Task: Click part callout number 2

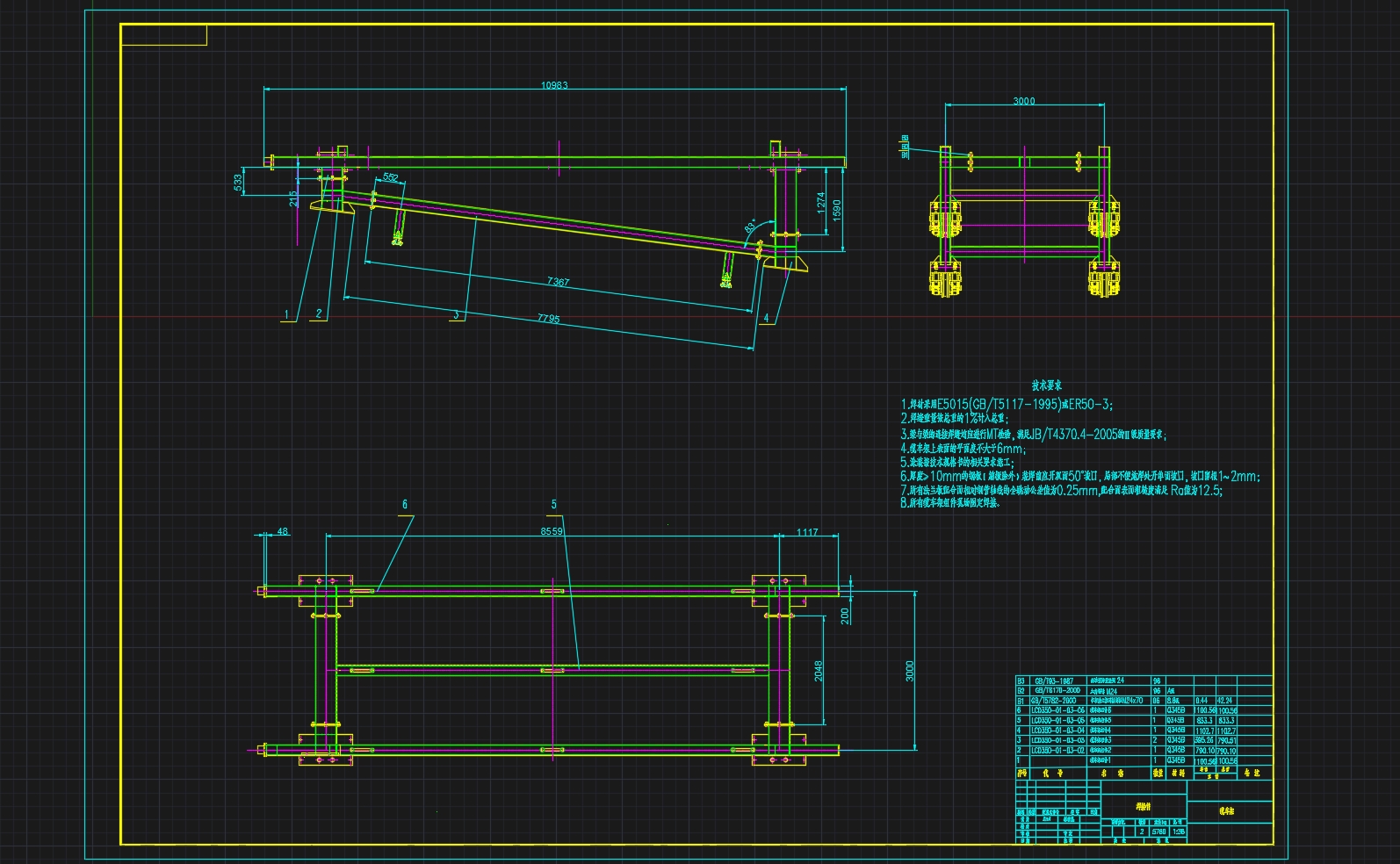Action: point(319,313)
